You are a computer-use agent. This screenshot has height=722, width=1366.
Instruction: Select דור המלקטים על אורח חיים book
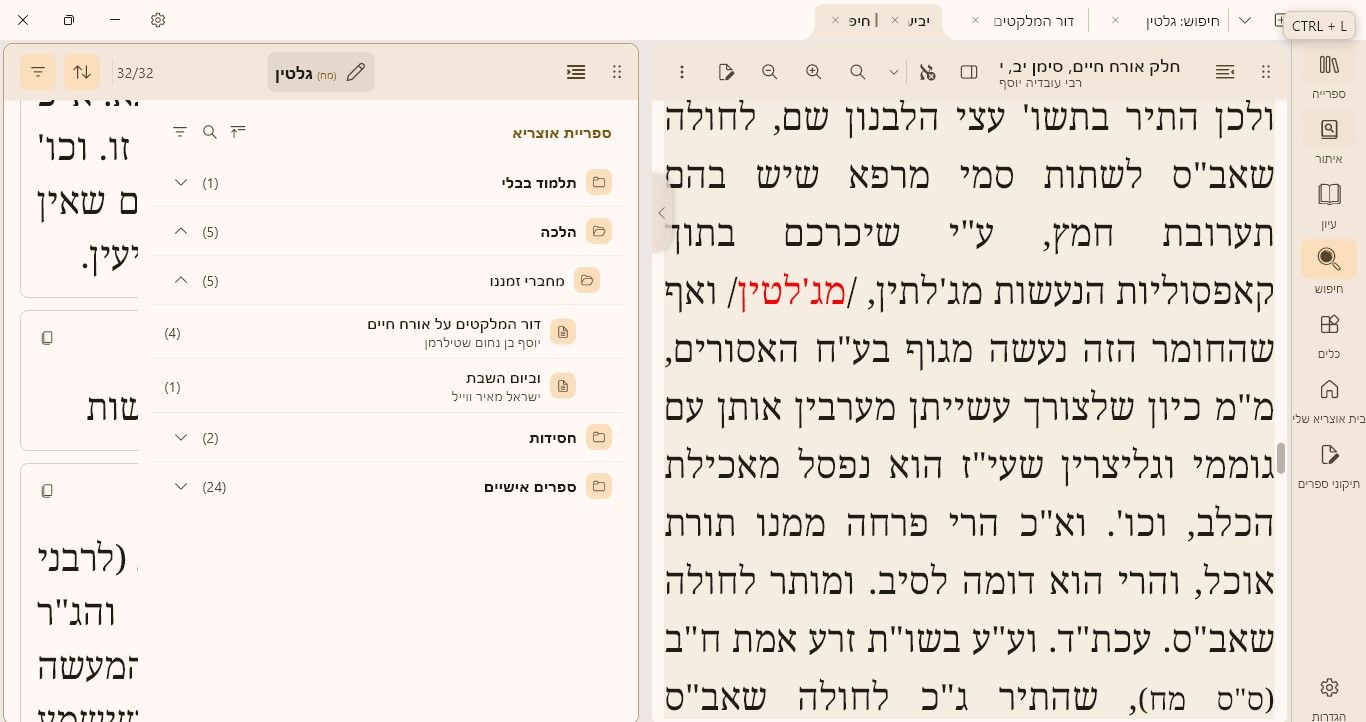pyautogui.click(x=390, y=333)
